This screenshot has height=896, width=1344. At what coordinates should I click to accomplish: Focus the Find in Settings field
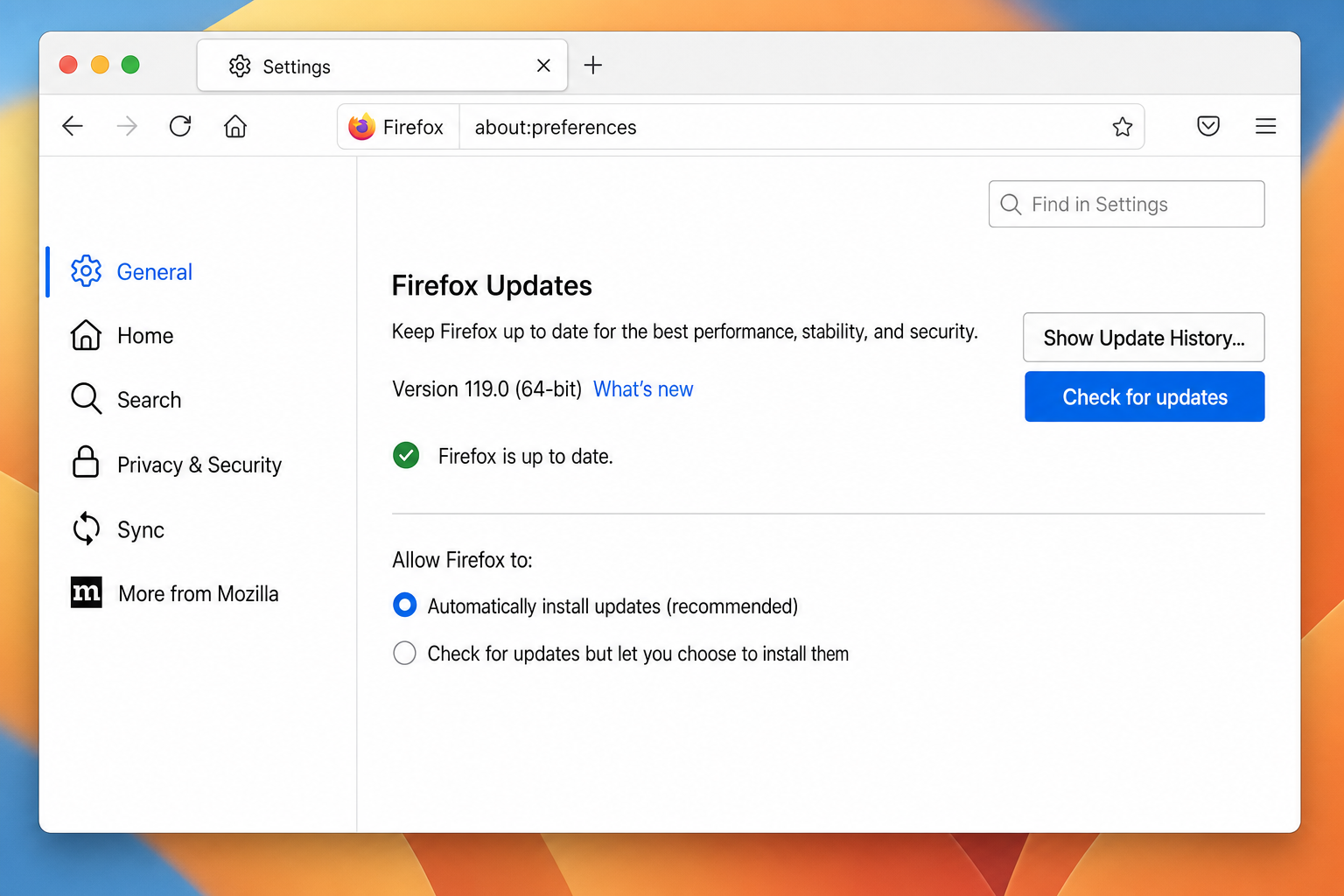coord(1126,204)
